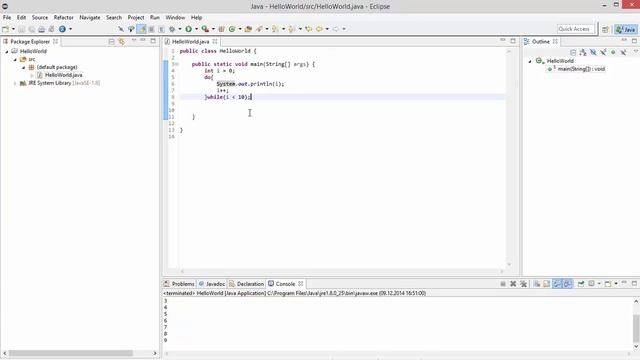Collapse the src folder node

[x=15, y=60]
